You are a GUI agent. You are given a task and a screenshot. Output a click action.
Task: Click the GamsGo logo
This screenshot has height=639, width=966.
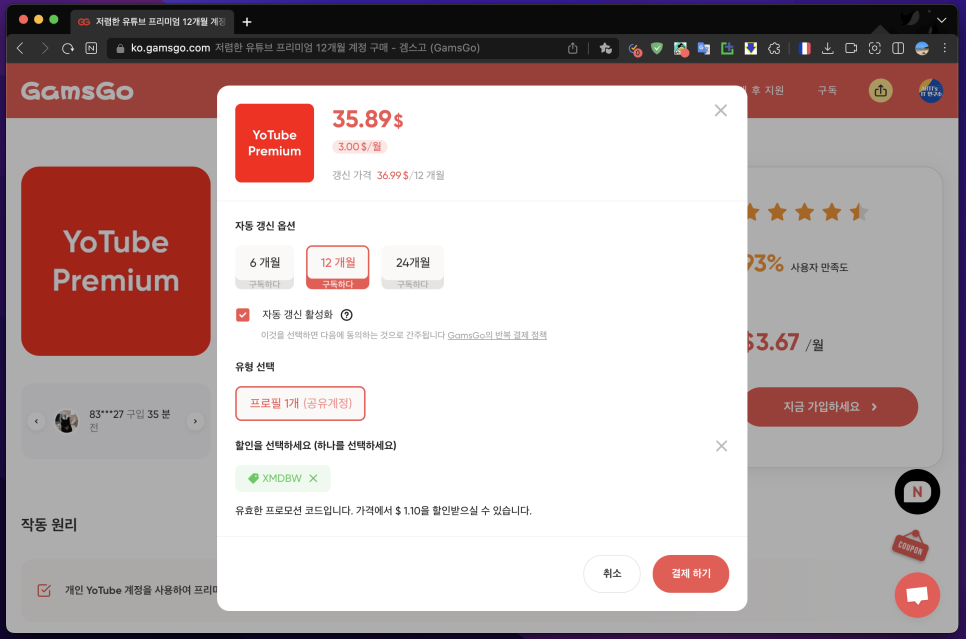77,91
